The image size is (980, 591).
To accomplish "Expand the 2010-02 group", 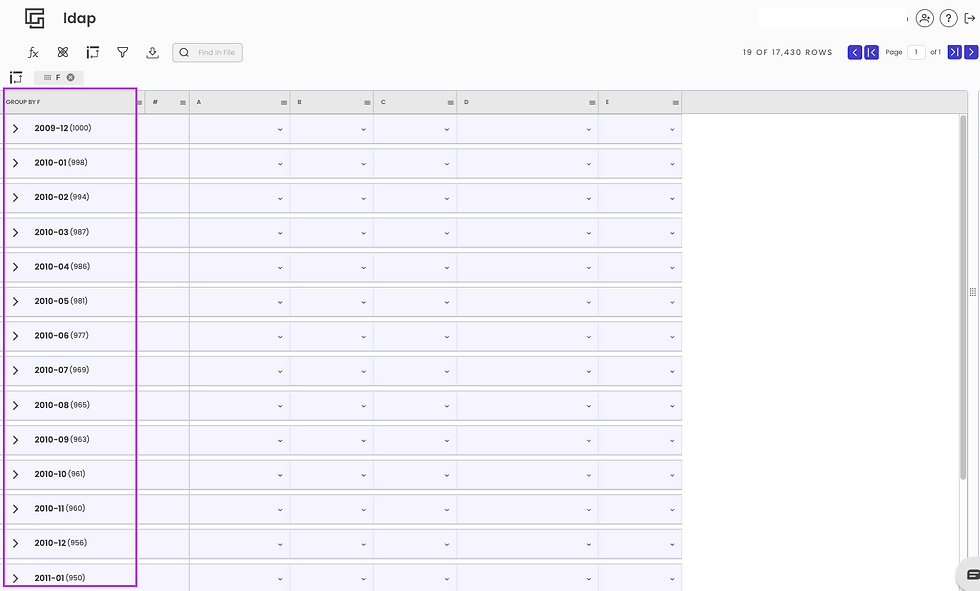I will 16,197.
